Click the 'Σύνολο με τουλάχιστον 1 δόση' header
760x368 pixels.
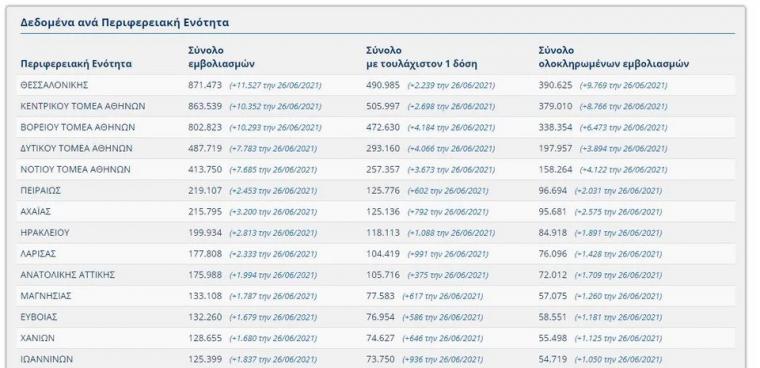tap(421, 57)
